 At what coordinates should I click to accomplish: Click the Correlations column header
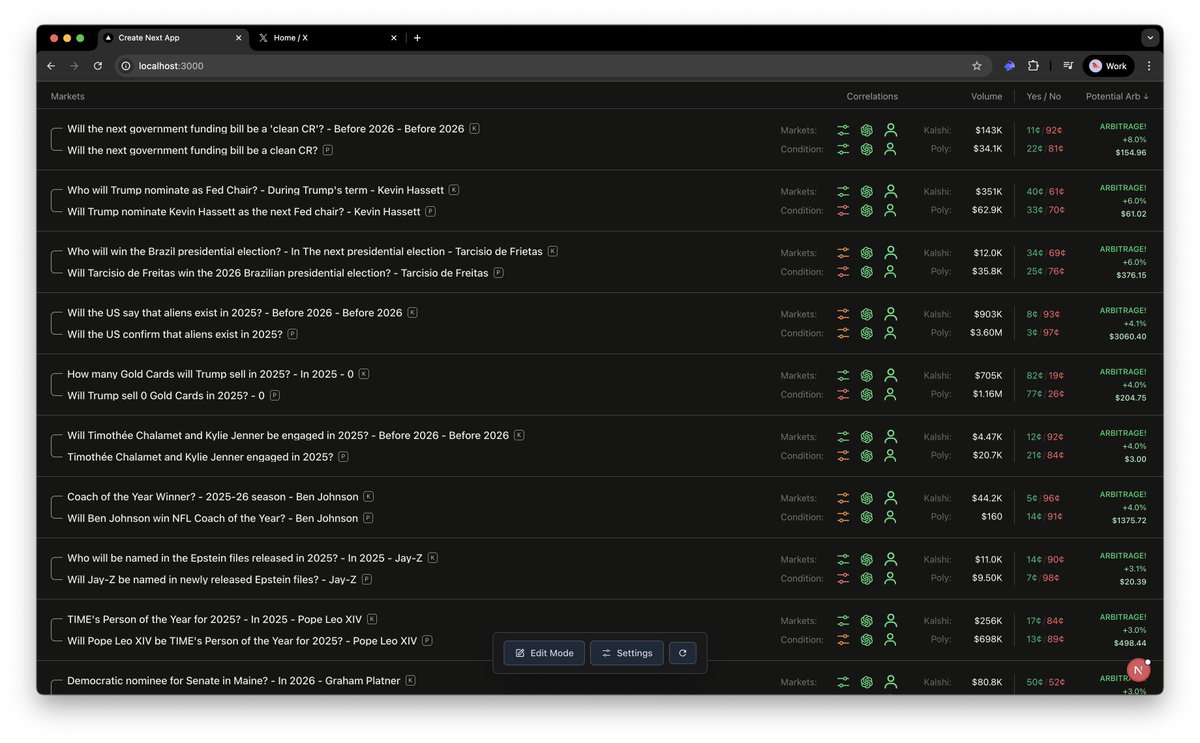click(872, 97)
